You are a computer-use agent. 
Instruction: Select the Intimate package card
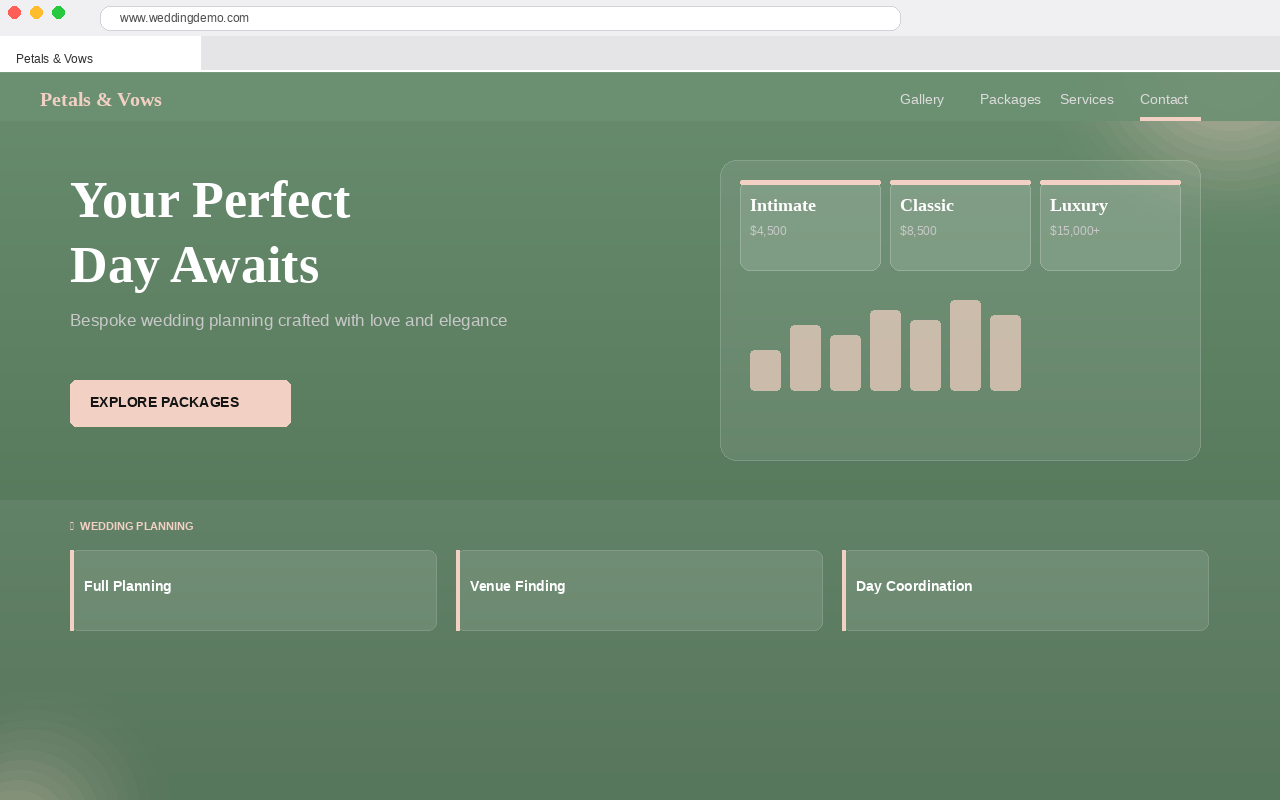[x=810, y=225]
